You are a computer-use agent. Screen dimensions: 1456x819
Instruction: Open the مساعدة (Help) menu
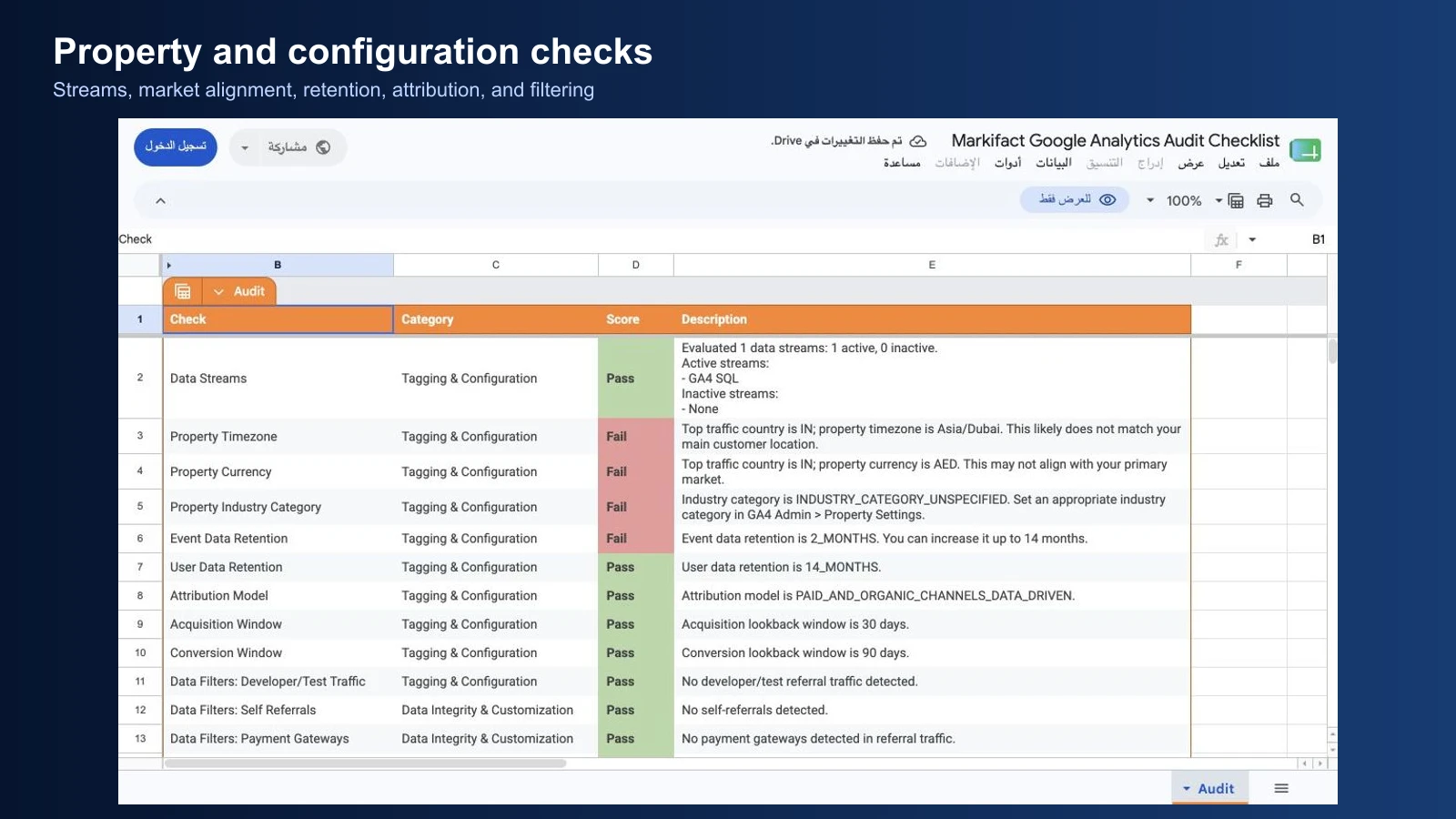click(902, 163)
